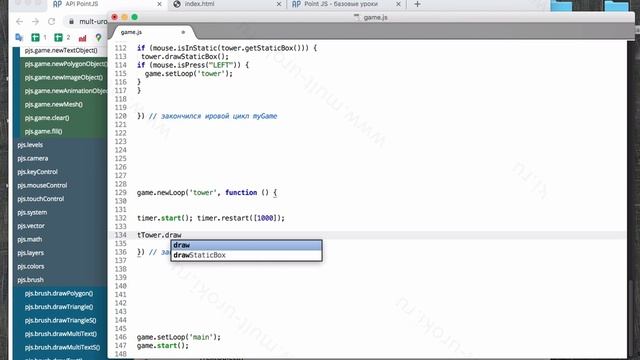The image size is (640, 360).
Task: Place cursor on line 134 after tTower.draw
Action: (x=182, y=235)
